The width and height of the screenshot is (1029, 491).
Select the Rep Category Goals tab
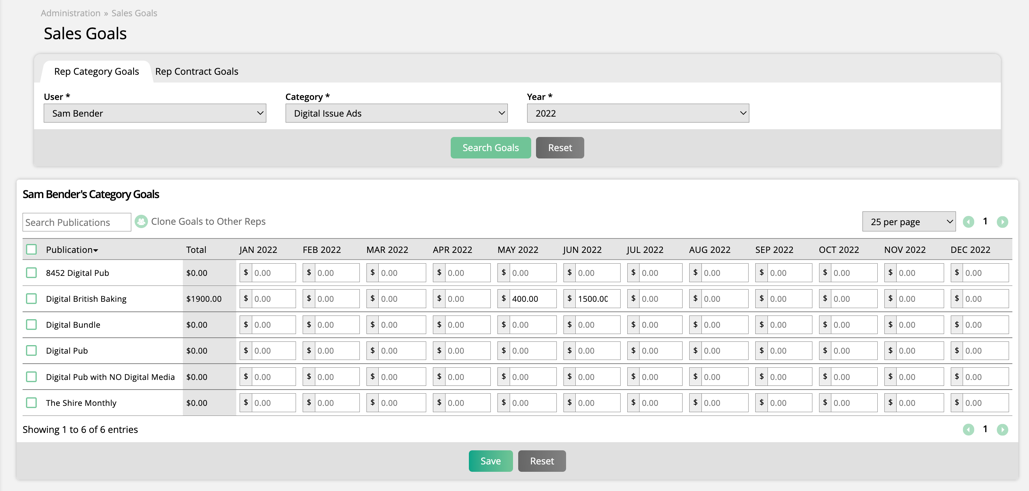(x=96, y=72)
